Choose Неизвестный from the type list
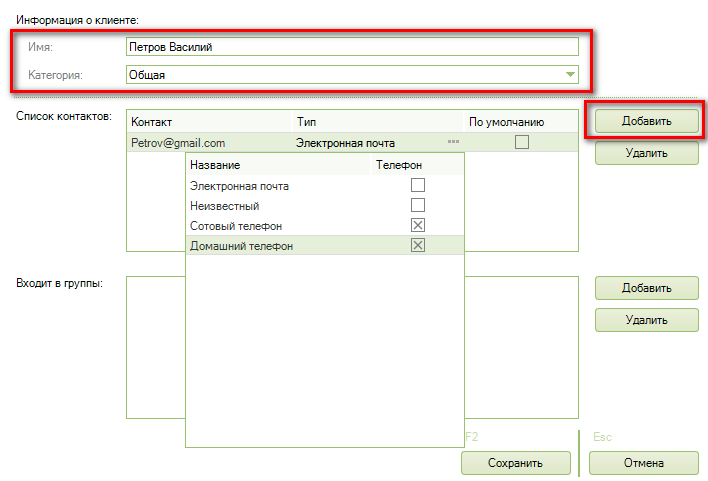708x481 pixels. point(226,206)
